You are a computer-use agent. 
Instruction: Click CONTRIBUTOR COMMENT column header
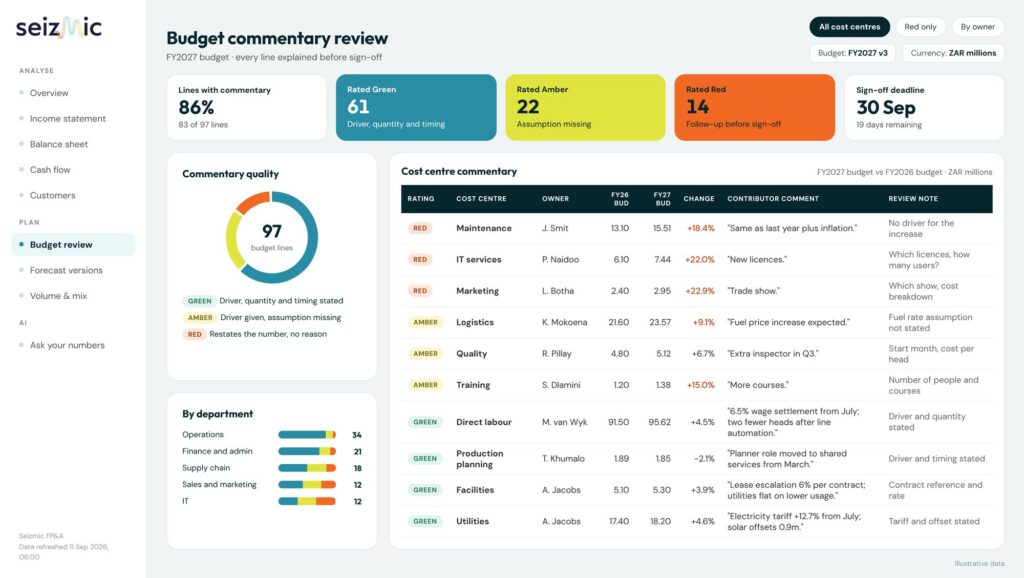click(773, 199)
